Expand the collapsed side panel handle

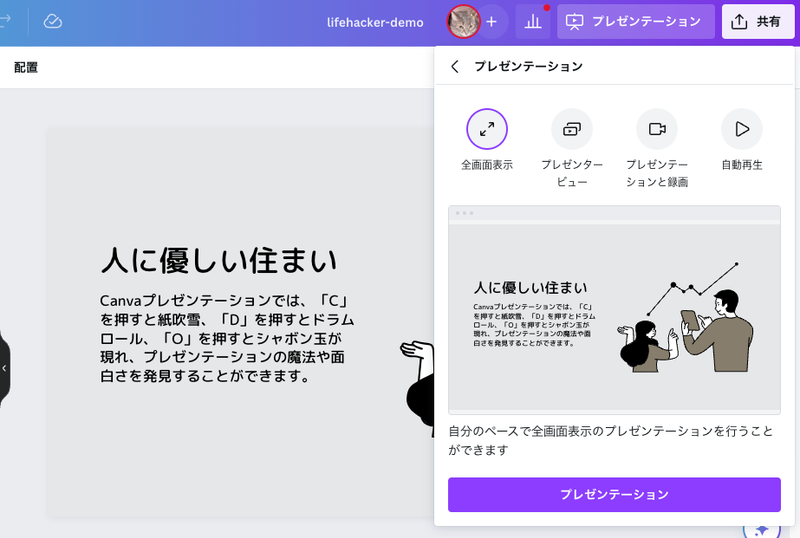[4, 368]
